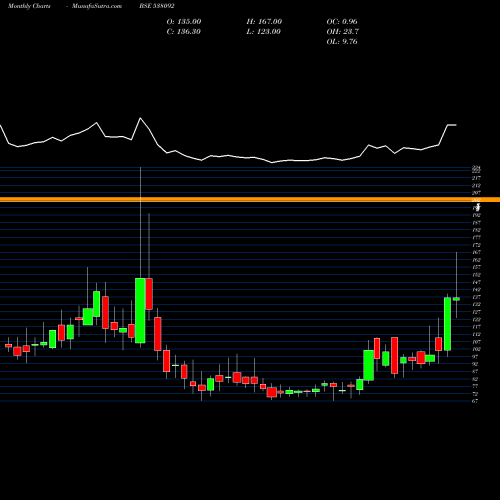Viewport: 500px width, 500px height.
Task: Click the 'OL: 9.76' reading
Action: tap(342, 41)
